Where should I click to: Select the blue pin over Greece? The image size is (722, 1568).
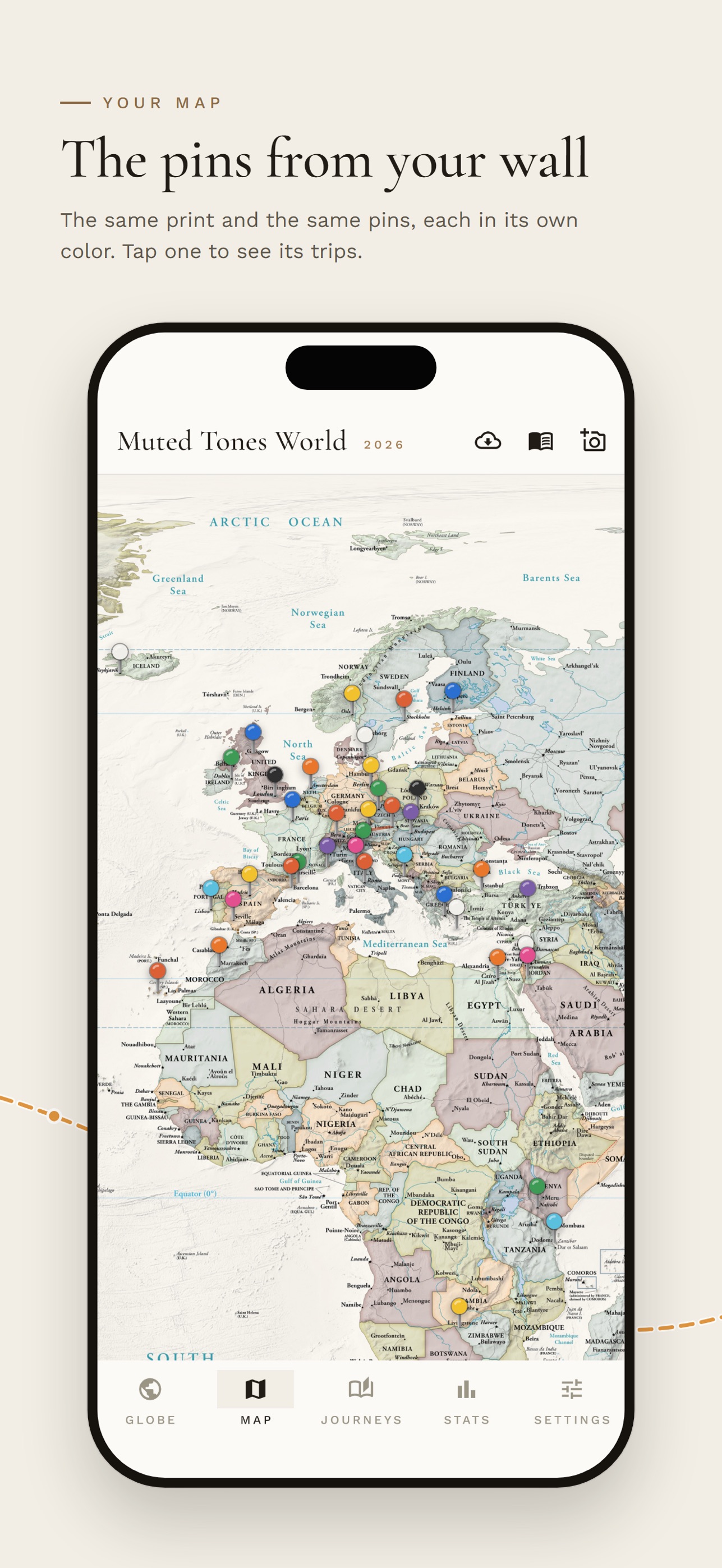pos(444,893)
